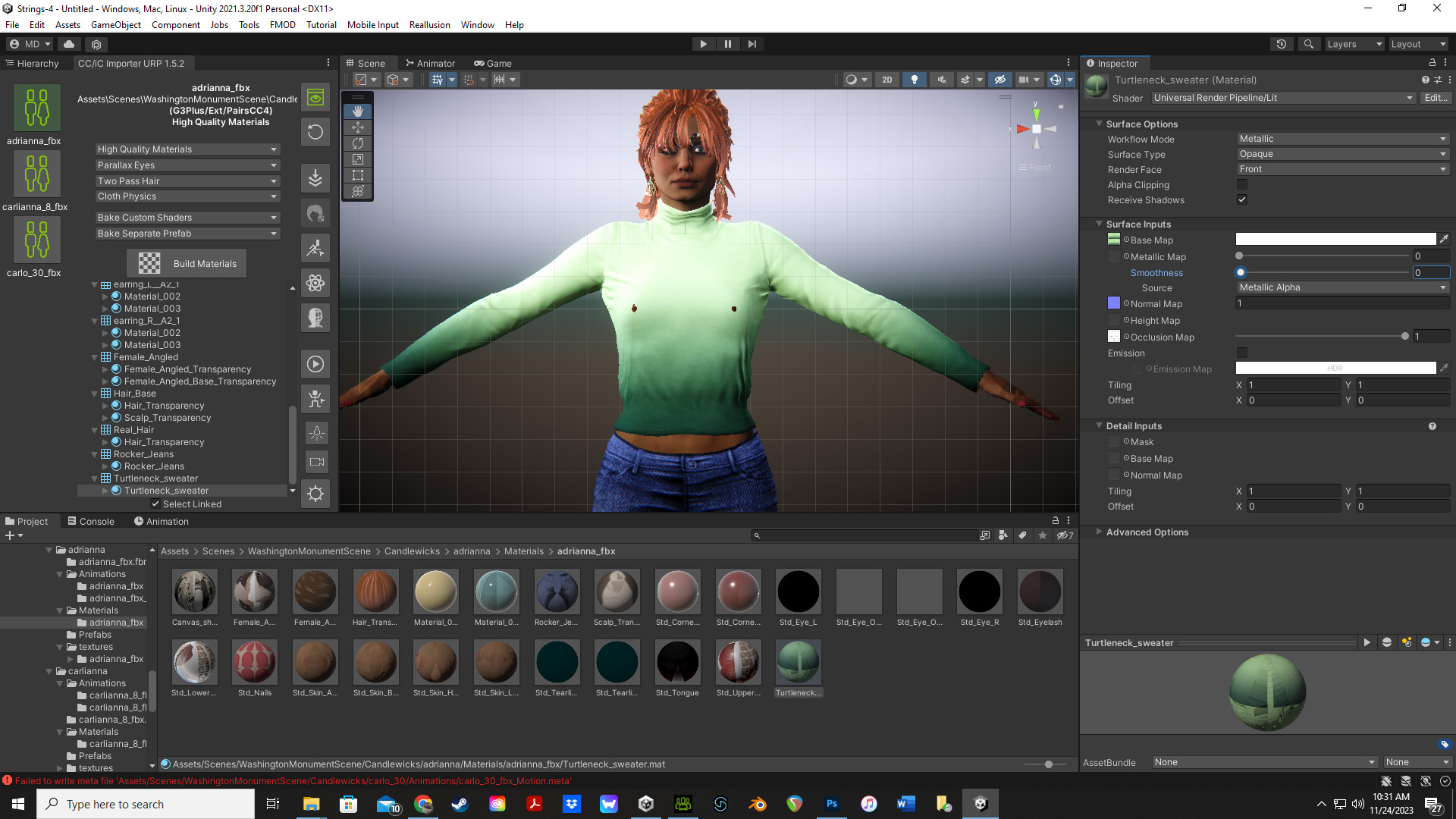This screenshot has height=819, width=1456.
Task: Select the Hand view tool
Action: click(x=358, y=111)
